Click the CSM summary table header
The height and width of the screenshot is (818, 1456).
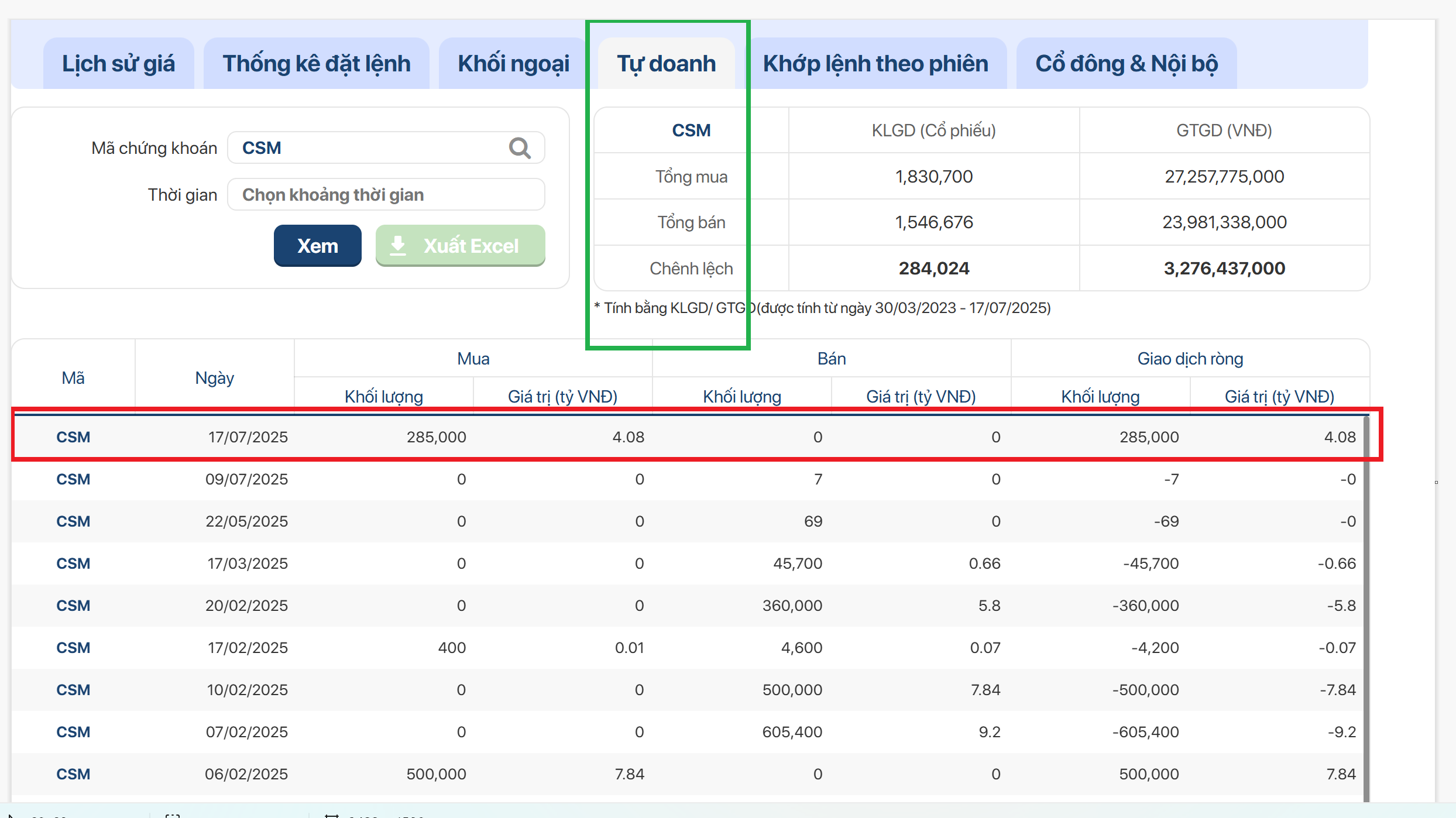click(691, 130)
